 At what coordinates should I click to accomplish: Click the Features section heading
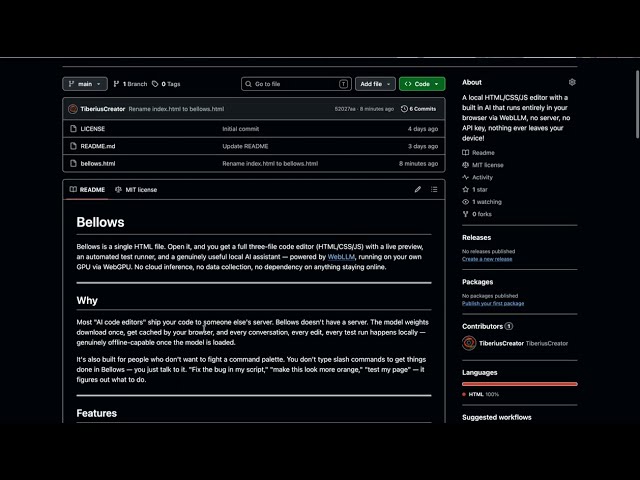pyautogui.click(x=96, y=413)
